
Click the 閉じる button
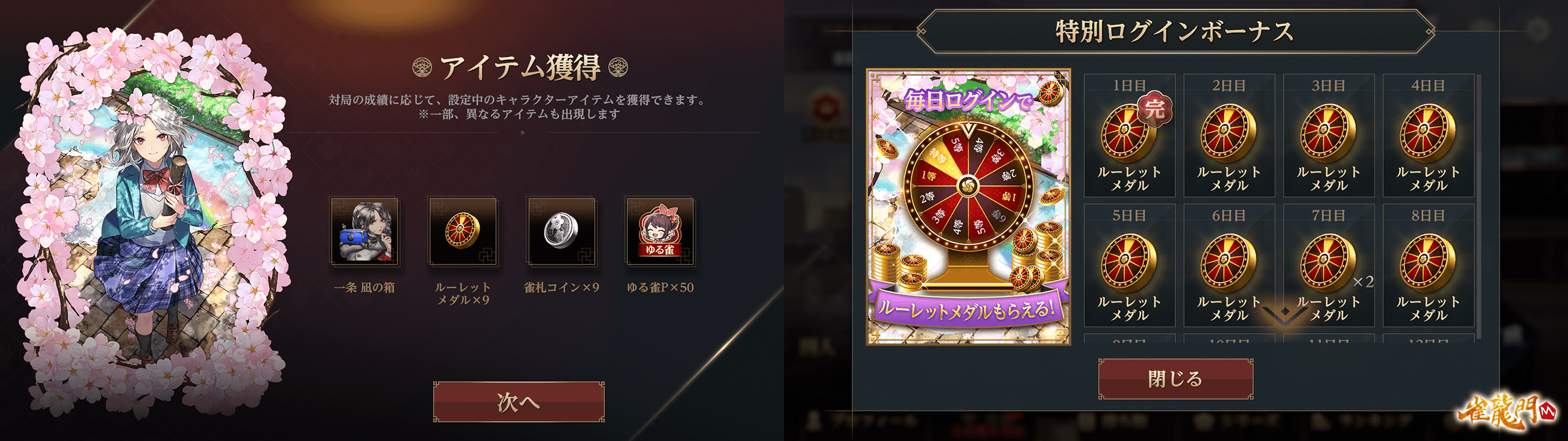[x=1175, y=379]
